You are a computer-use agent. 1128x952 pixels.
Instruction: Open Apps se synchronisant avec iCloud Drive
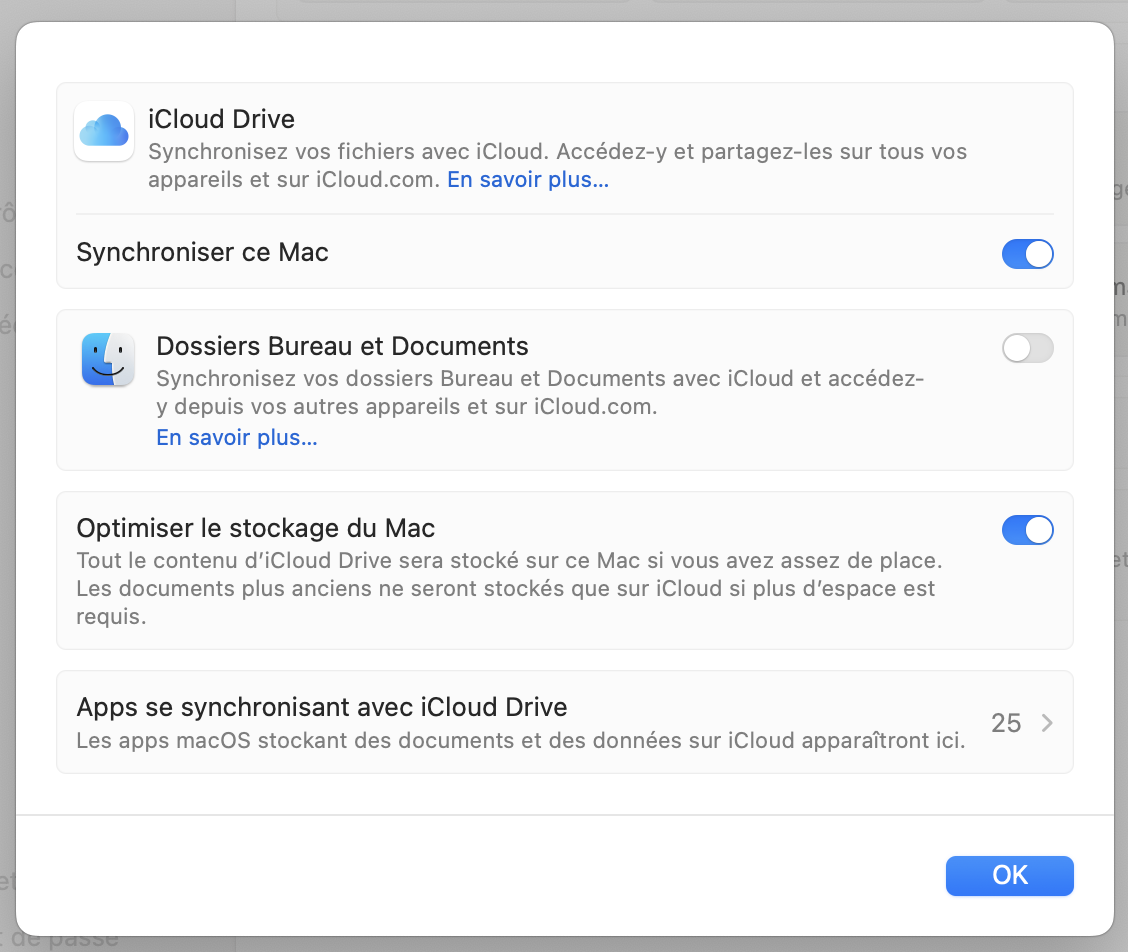tap(322, 708)
